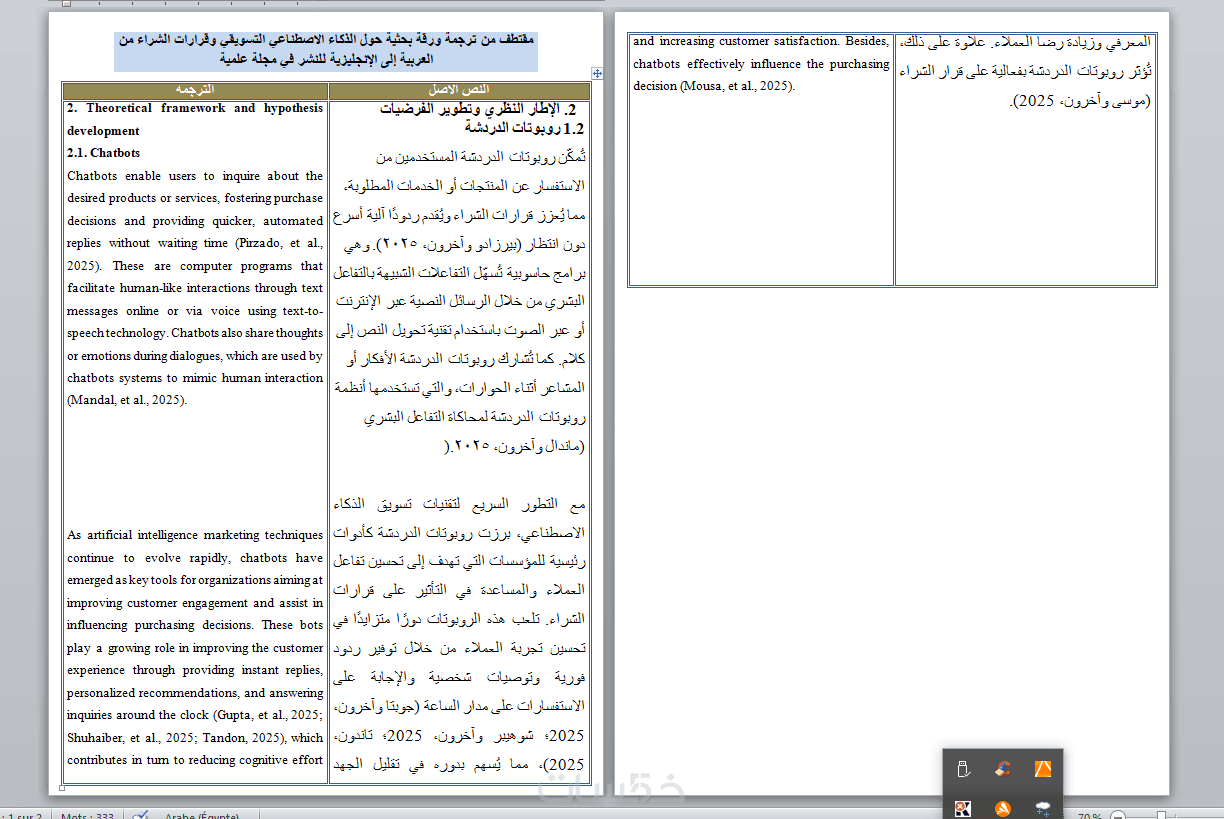Viewport: 1224px width, 819px height.
Task: Click the table resize handle at bottom-left
Action: click(64, 788)
